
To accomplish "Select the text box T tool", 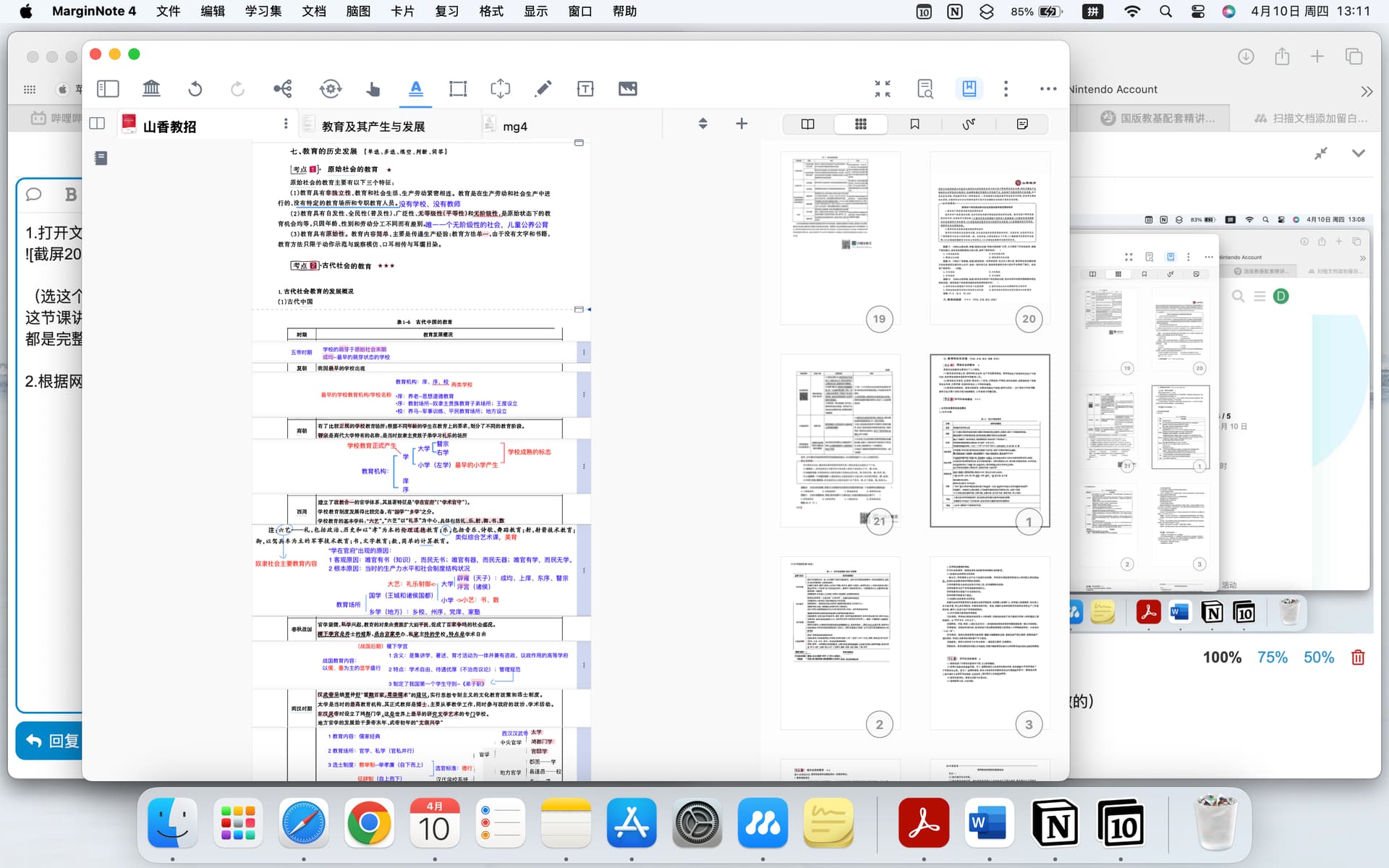I will [585, 88].
